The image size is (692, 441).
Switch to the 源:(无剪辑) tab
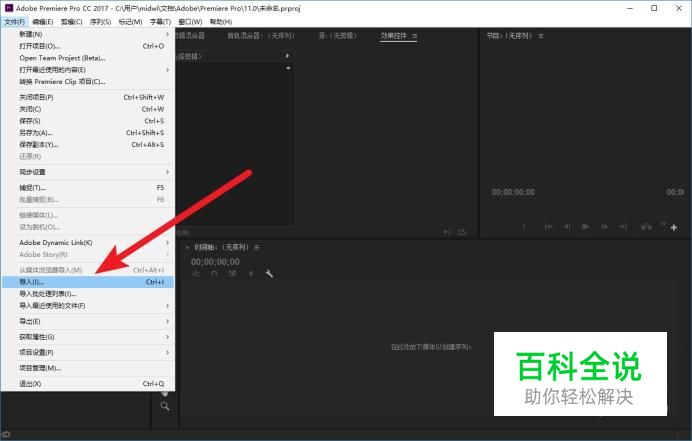338,35
